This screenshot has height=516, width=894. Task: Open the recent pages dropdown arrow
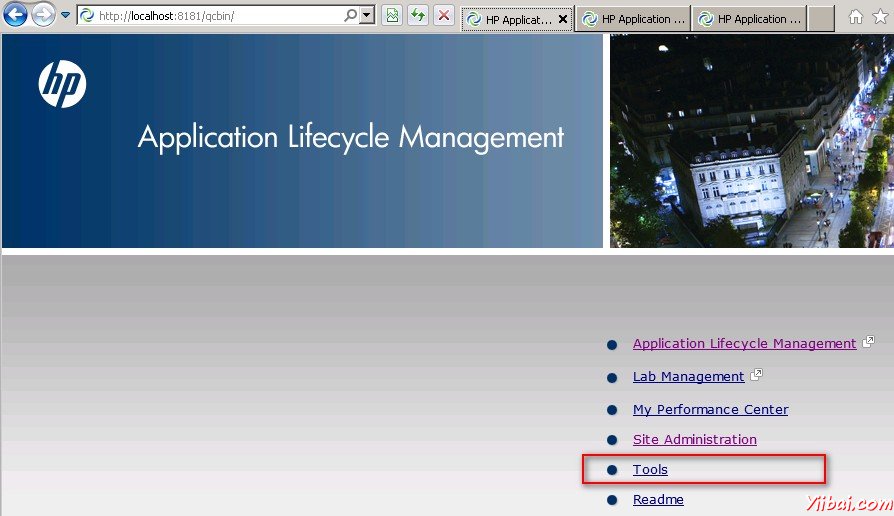point(66,16)
